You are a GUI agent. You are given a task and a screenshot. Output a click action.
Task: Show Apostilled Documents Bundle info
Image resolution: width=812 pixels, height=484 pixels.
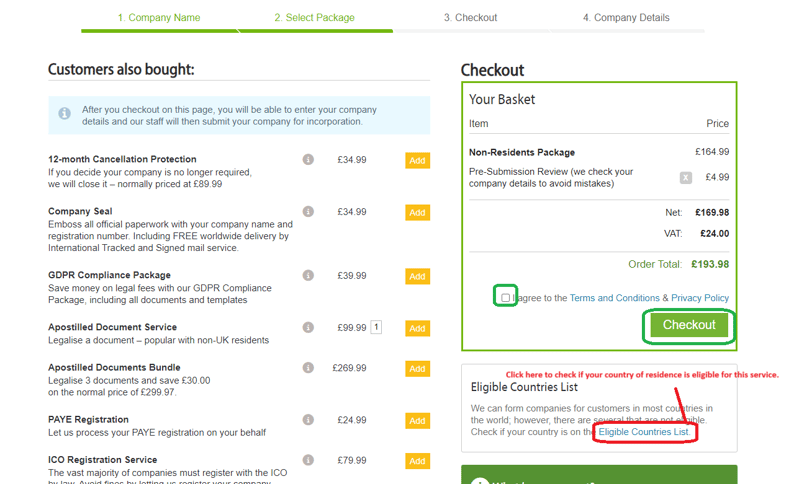(x=308, y=368)
